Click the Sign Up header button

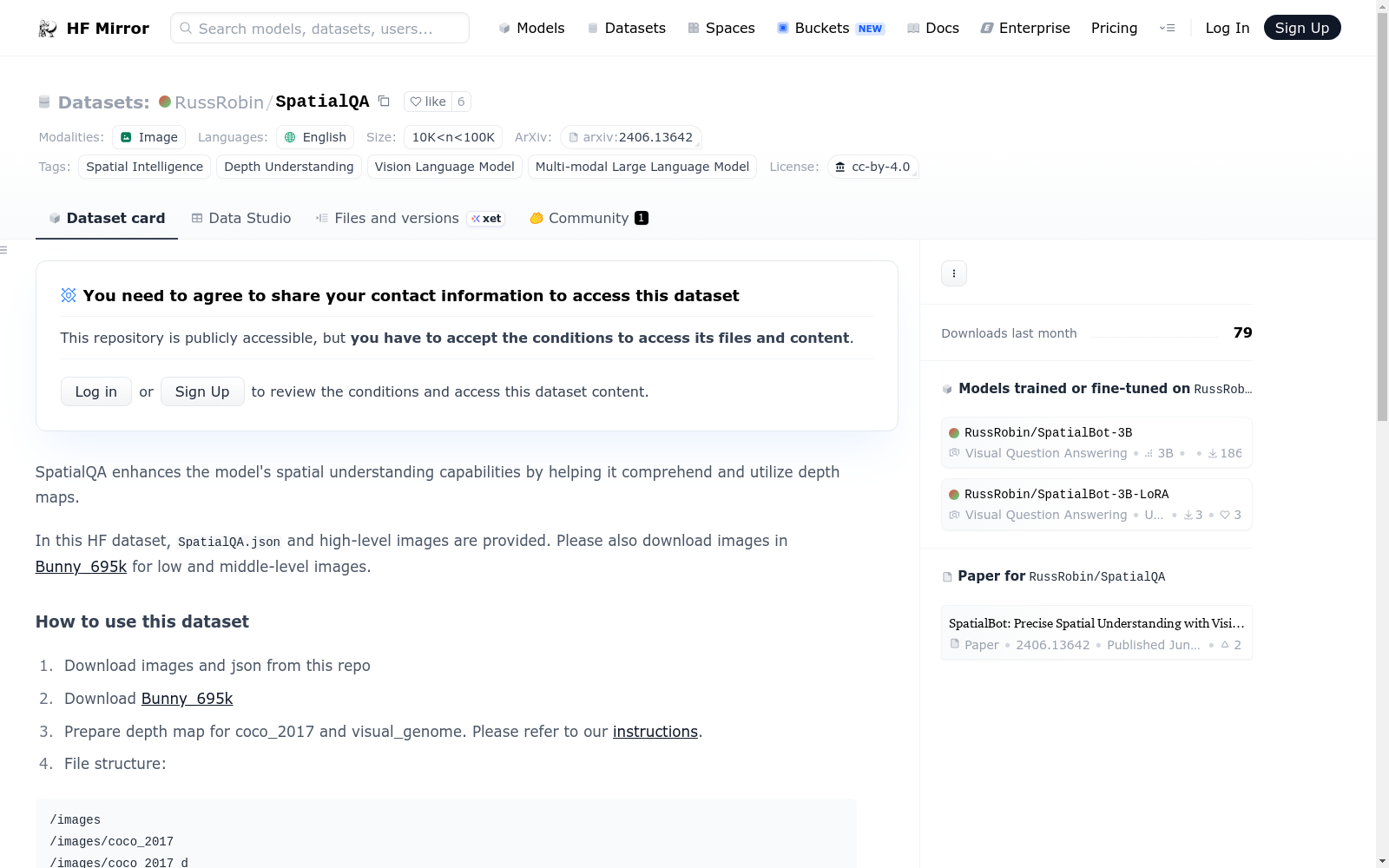1302,28
